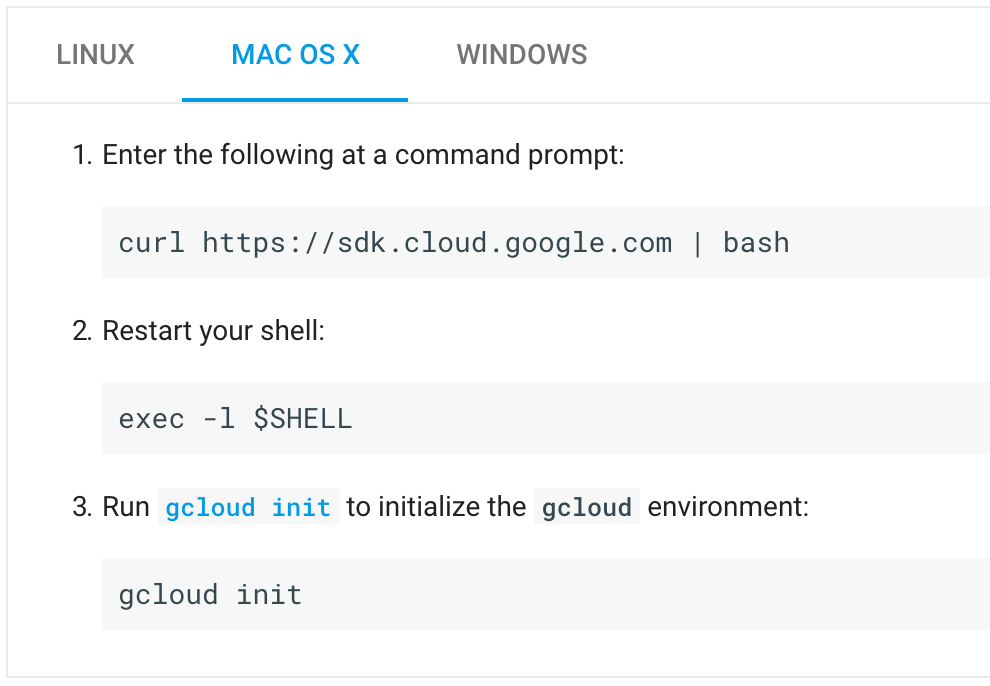This screenshot has width=990, height=686.
Task: Click $SHELL in the second command
Action: (x=303, y=419)
